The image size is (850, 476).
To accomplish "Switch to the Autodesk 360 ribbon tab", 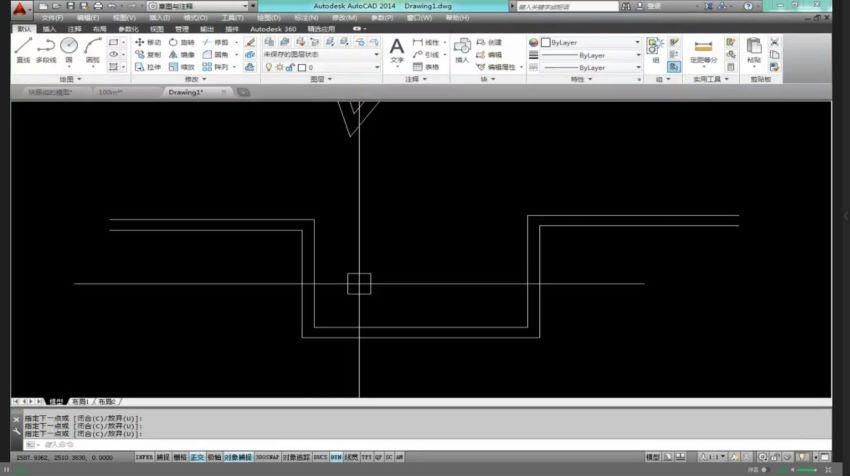I will tap(273, 29).
